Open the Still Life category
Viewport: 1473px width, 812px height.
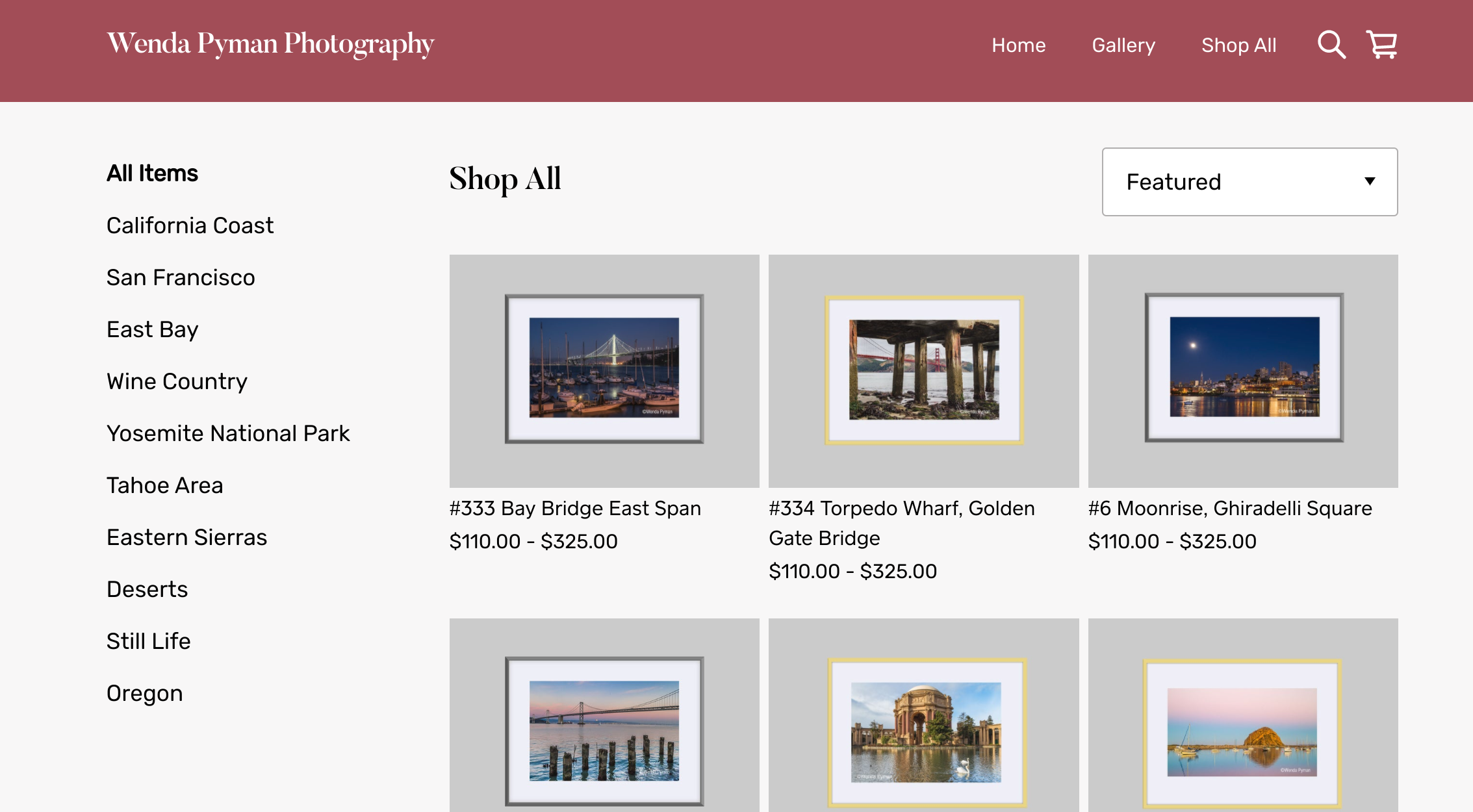(x=148, y=641)
